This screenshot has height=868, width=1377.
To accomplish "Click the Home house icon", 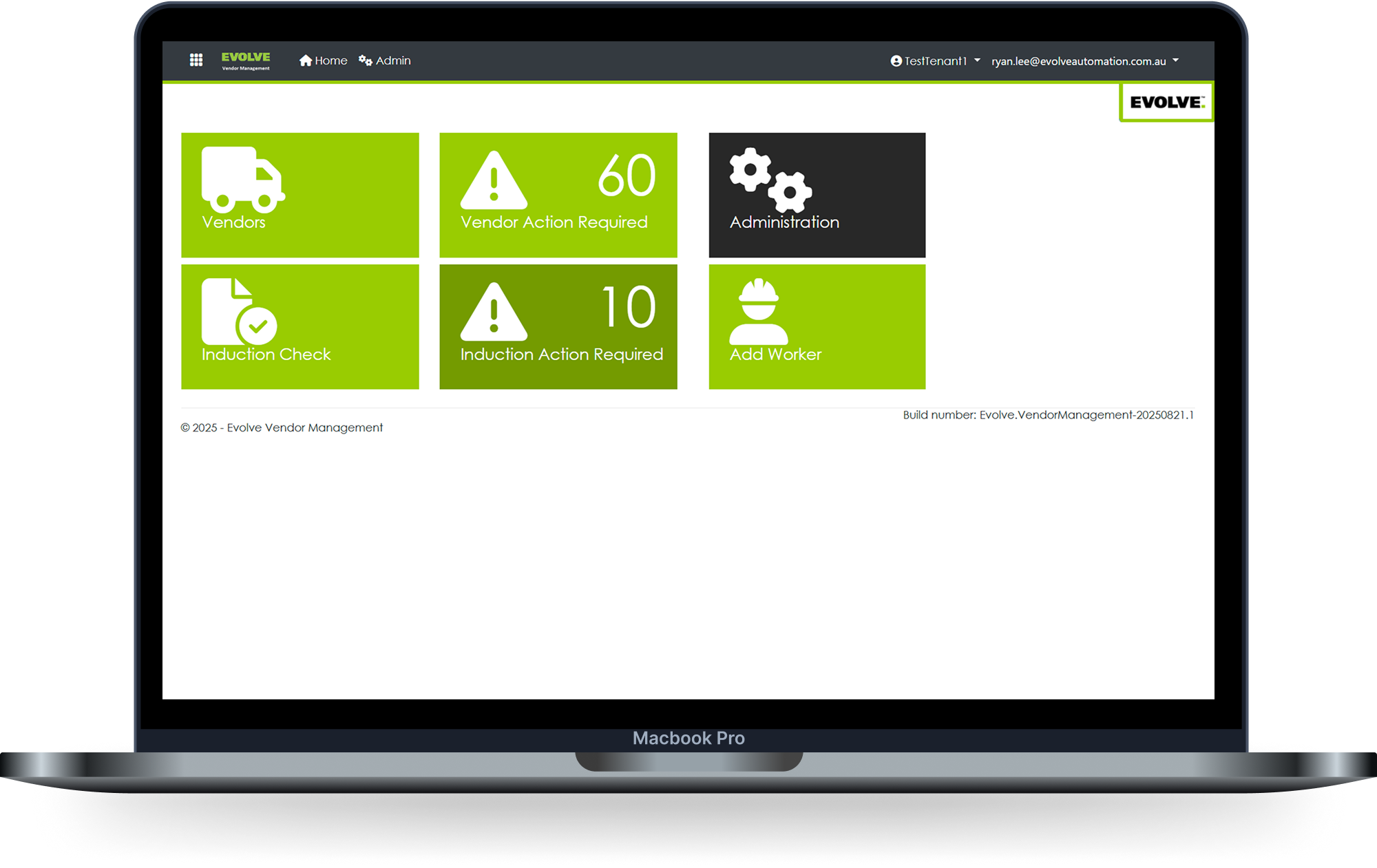I will coord(306,61).
